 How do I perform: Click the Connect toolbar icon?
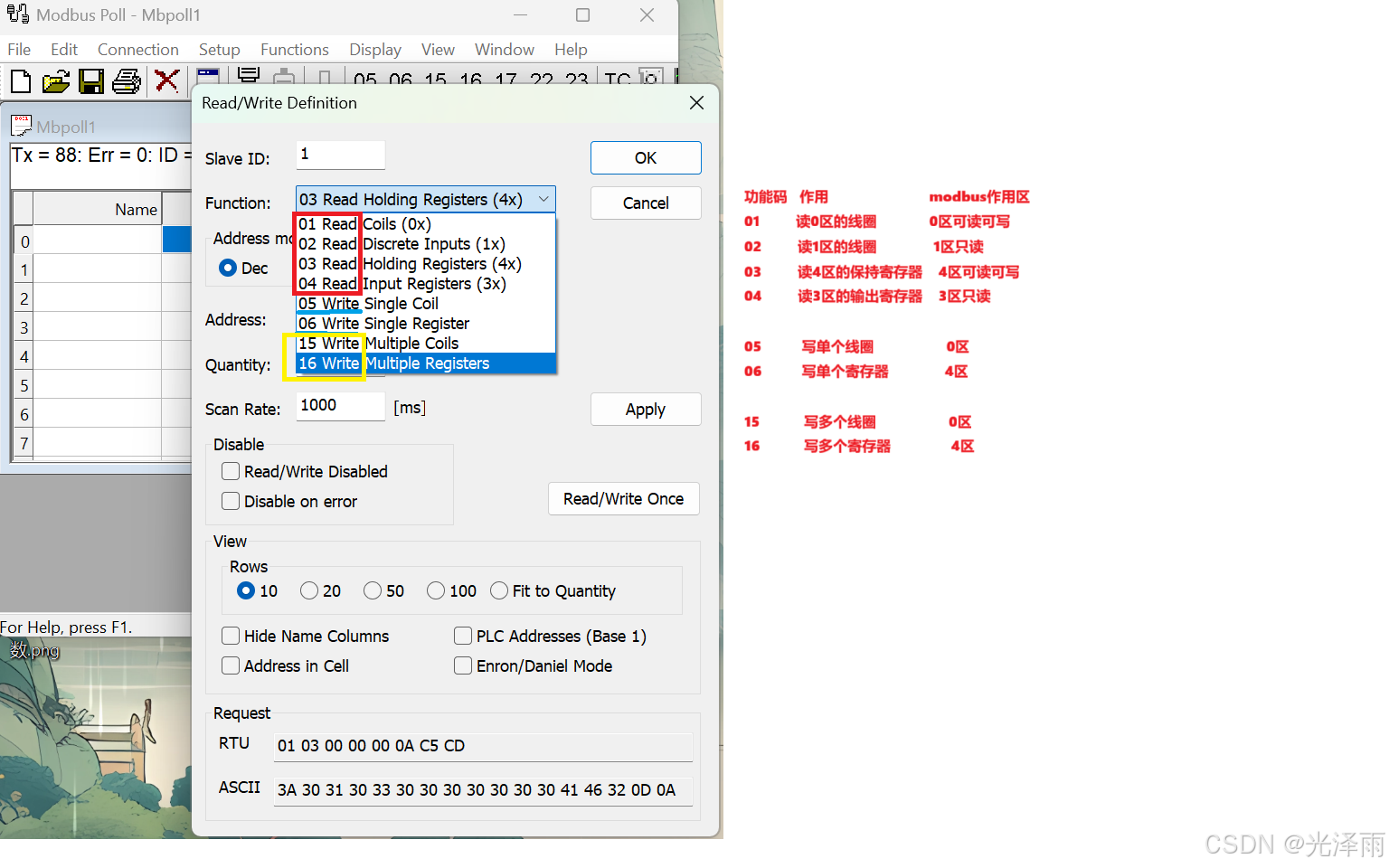[249, 76]
